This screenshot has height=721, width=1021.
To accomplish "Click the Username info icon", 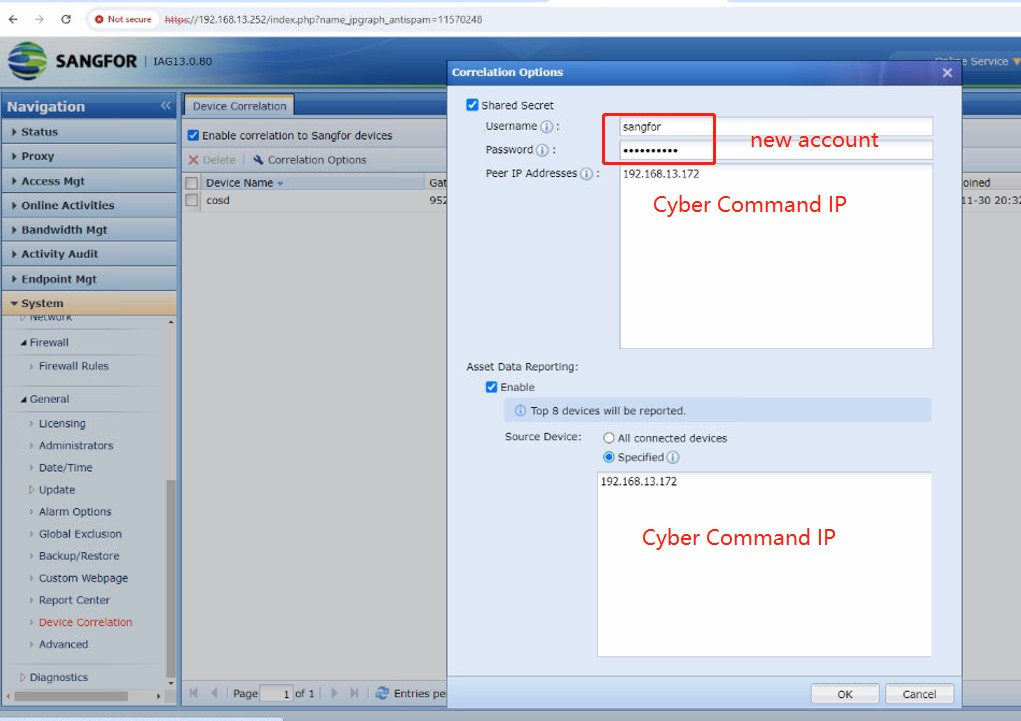I will tap(547, 126).
